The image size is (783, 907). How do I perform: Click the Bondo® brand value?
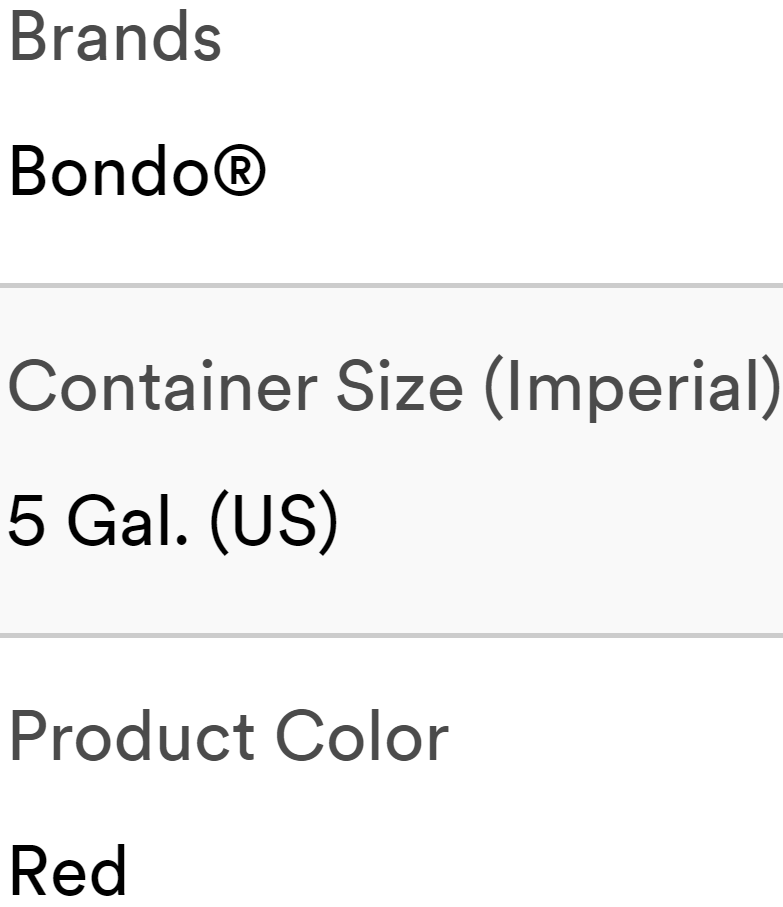(x=137, y=171)
